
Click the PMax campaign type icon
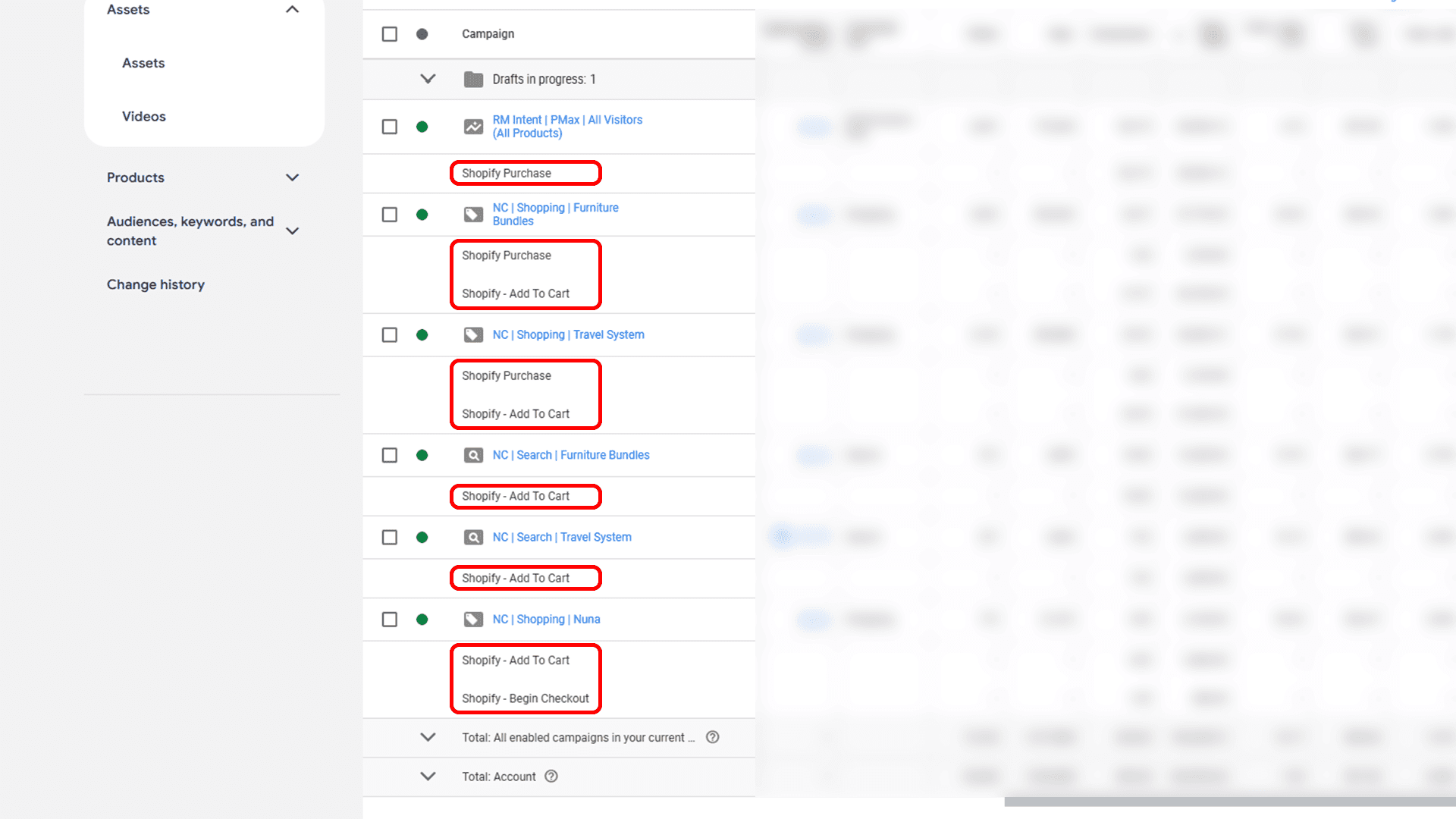click(x=473, y=127)
